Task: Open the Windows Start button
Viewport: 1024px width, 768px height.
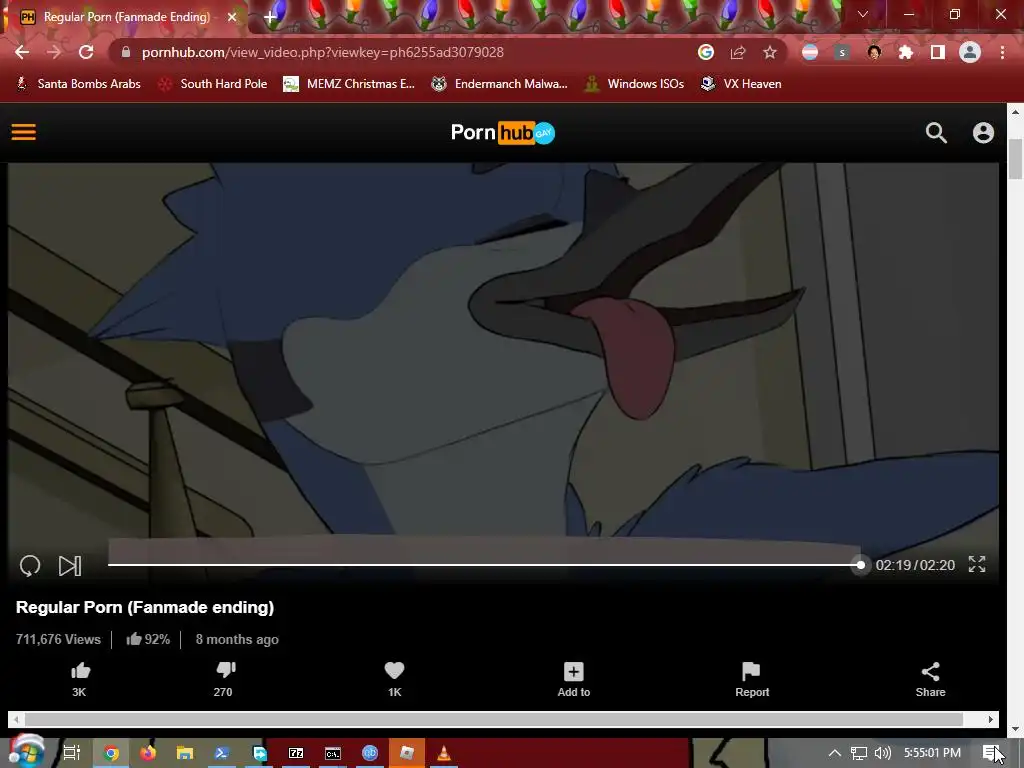Action: pos(26,752)
